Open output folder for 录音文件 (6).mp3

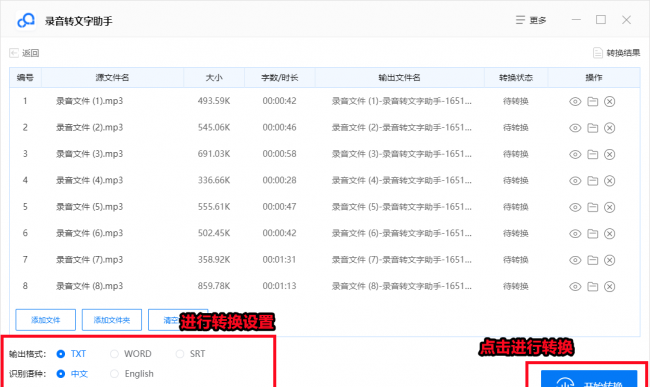pyautogui.click(x=592, y=234)
